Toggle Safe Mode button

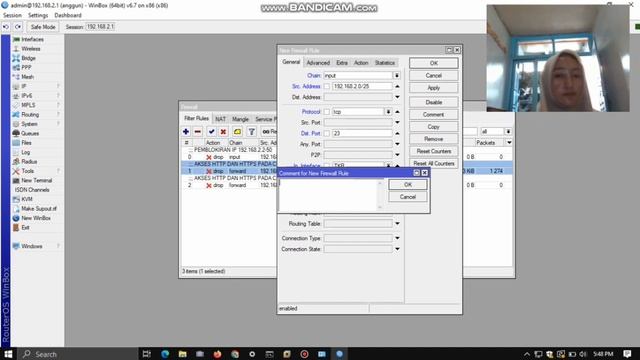coord(43,27)
